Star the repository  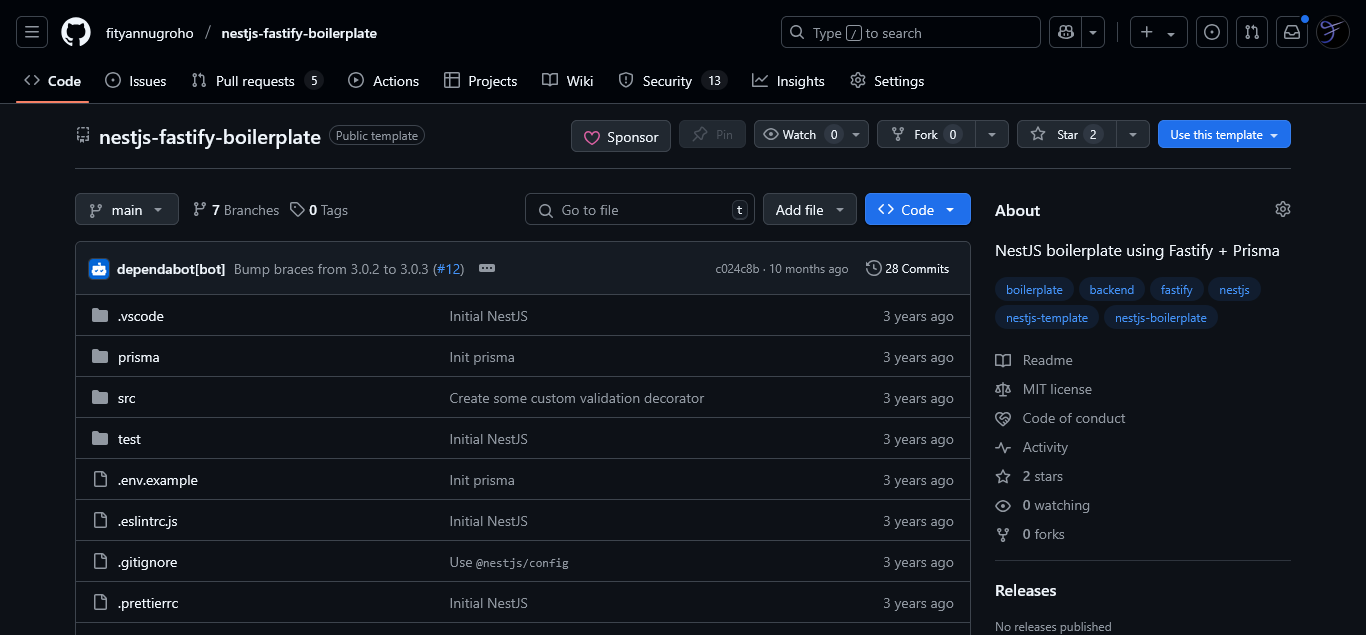[x=1066, y=134]
